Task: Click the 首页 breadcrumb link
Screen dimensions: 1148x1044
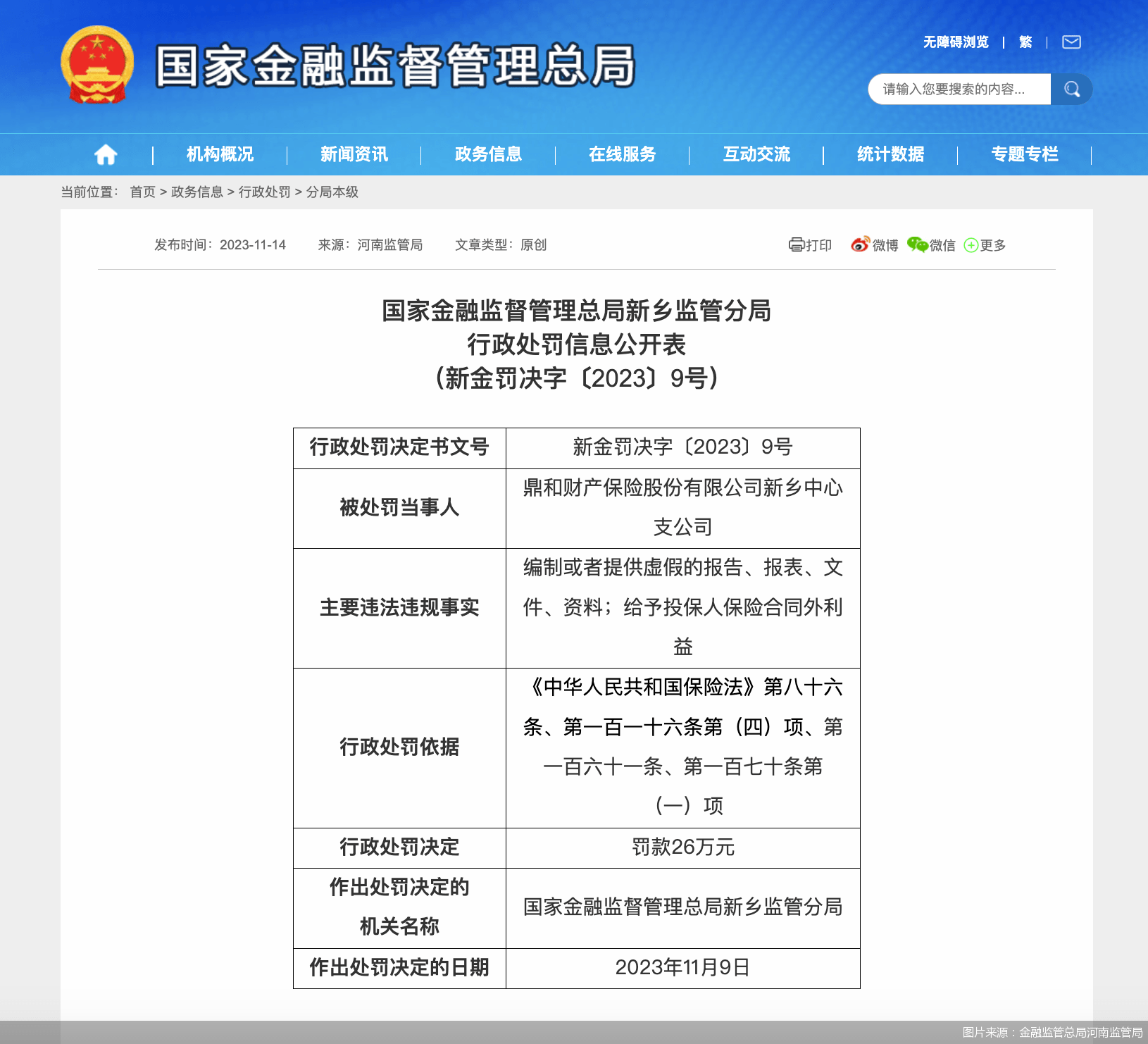Action: (142, 192)
